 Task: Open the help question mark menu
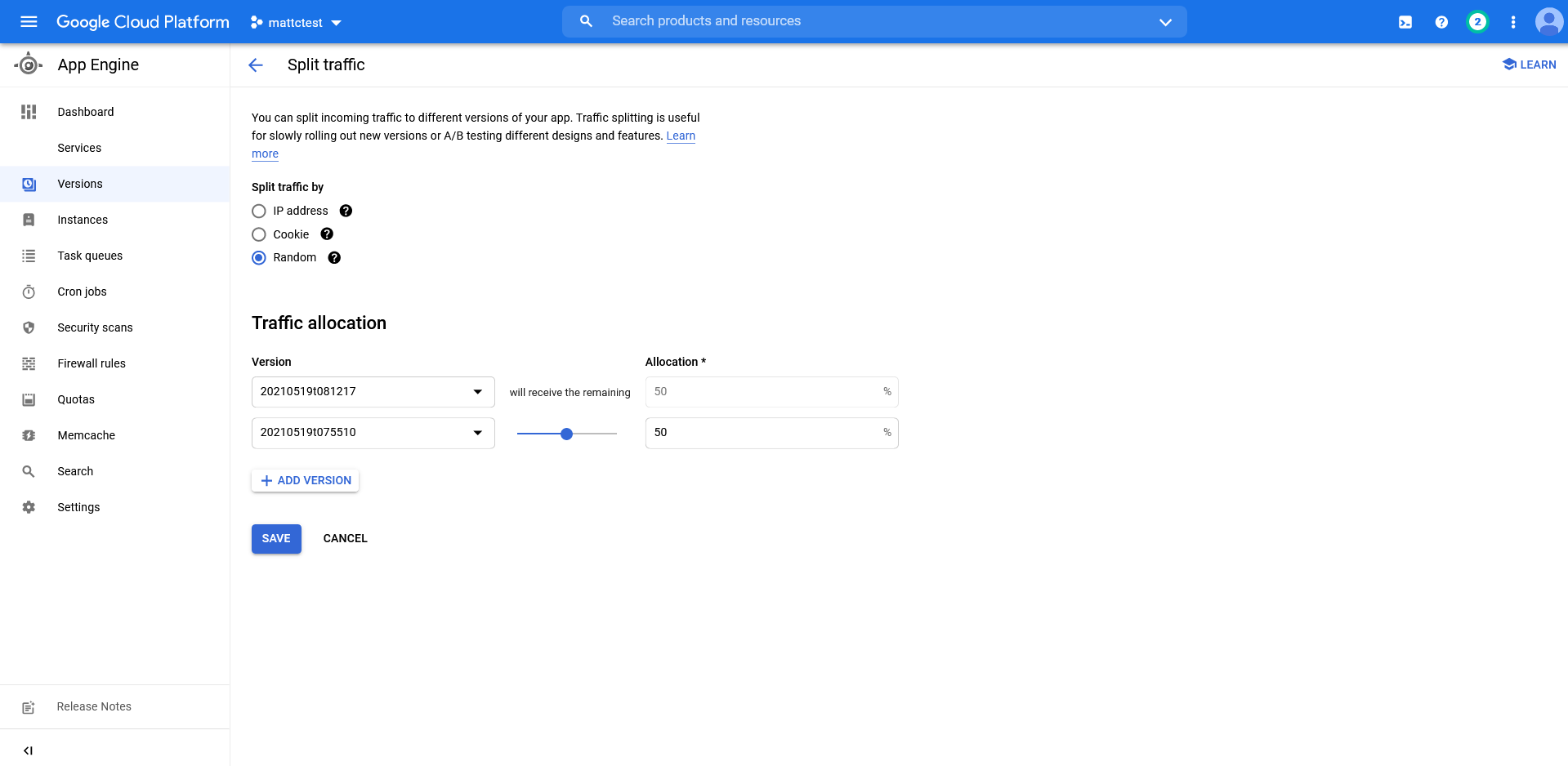click(x=1441, y=22)
